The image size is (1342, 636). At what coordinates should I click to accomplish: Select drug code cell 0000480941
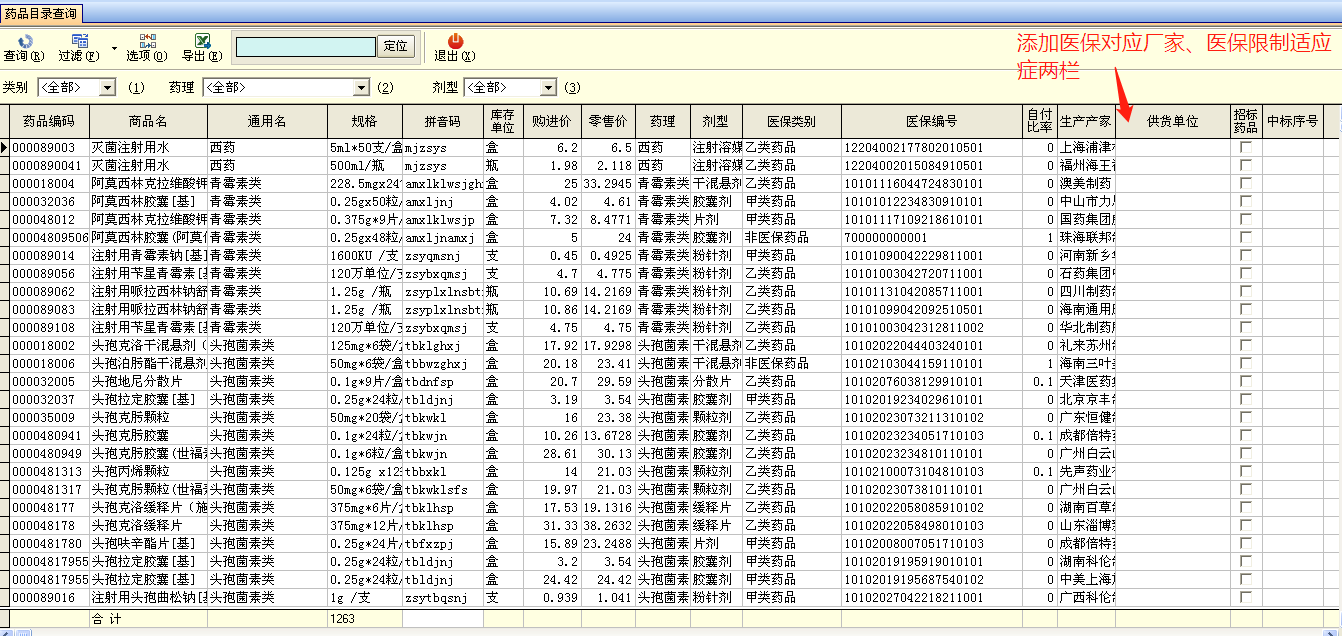click(49, 435)
